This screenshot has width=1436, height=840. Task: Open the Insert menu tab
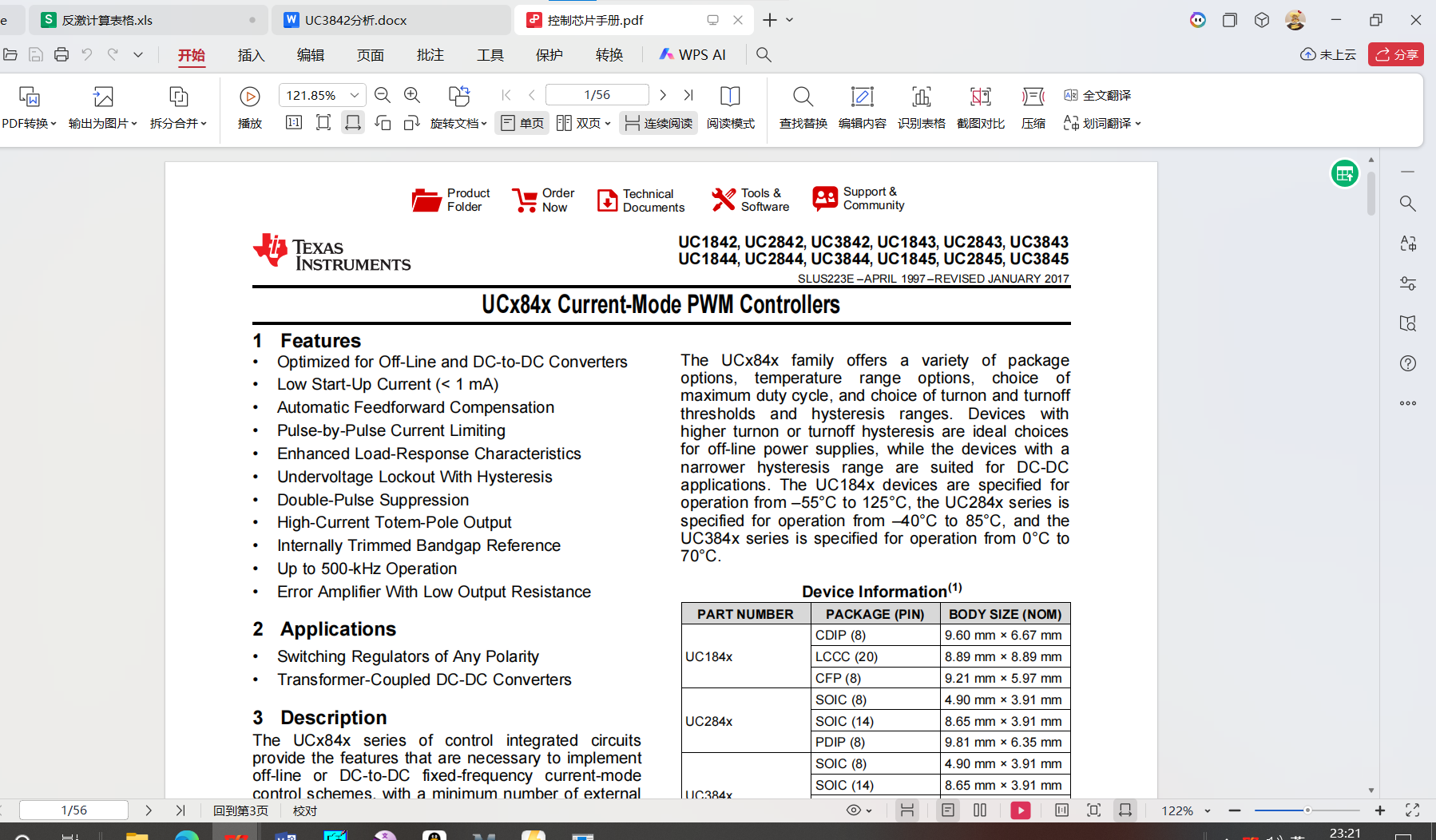[x=251, y=55]
